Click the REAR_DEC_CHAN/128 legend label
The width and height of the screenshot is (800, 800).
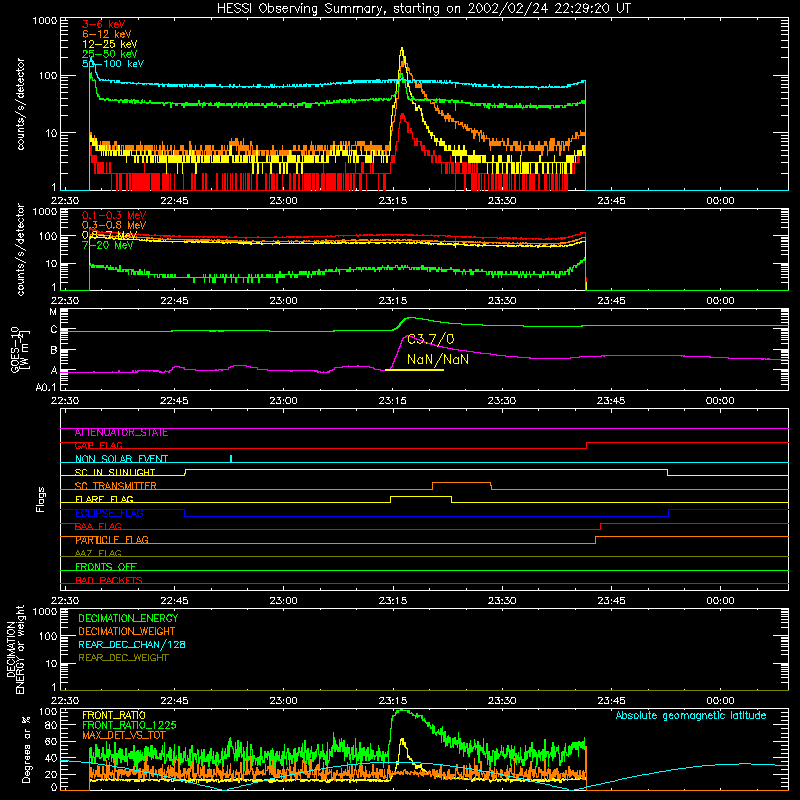coord(132,645)
